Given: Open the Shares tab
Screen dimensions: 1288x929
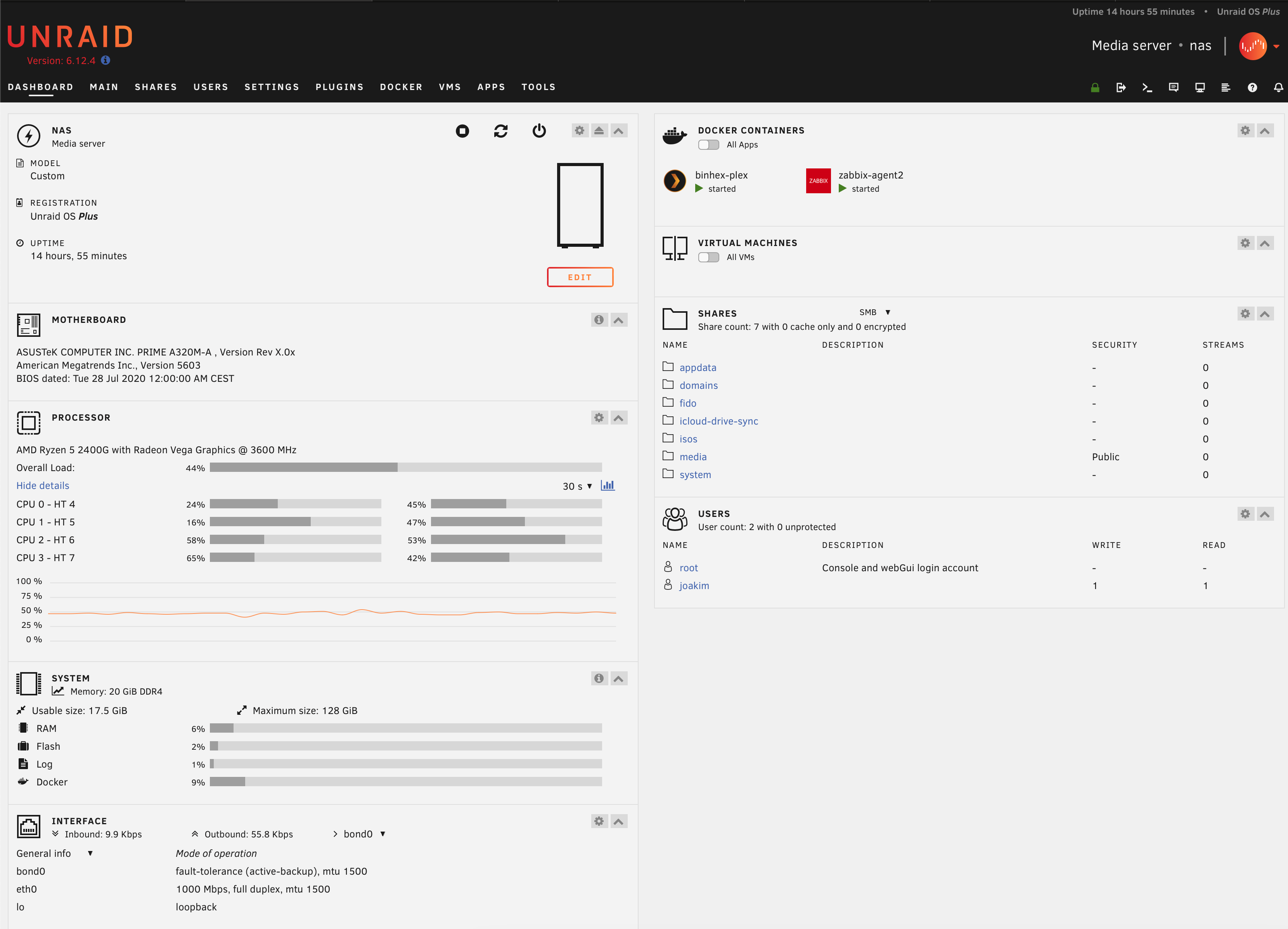Looking at the screenshot, I should click(156, 87).
